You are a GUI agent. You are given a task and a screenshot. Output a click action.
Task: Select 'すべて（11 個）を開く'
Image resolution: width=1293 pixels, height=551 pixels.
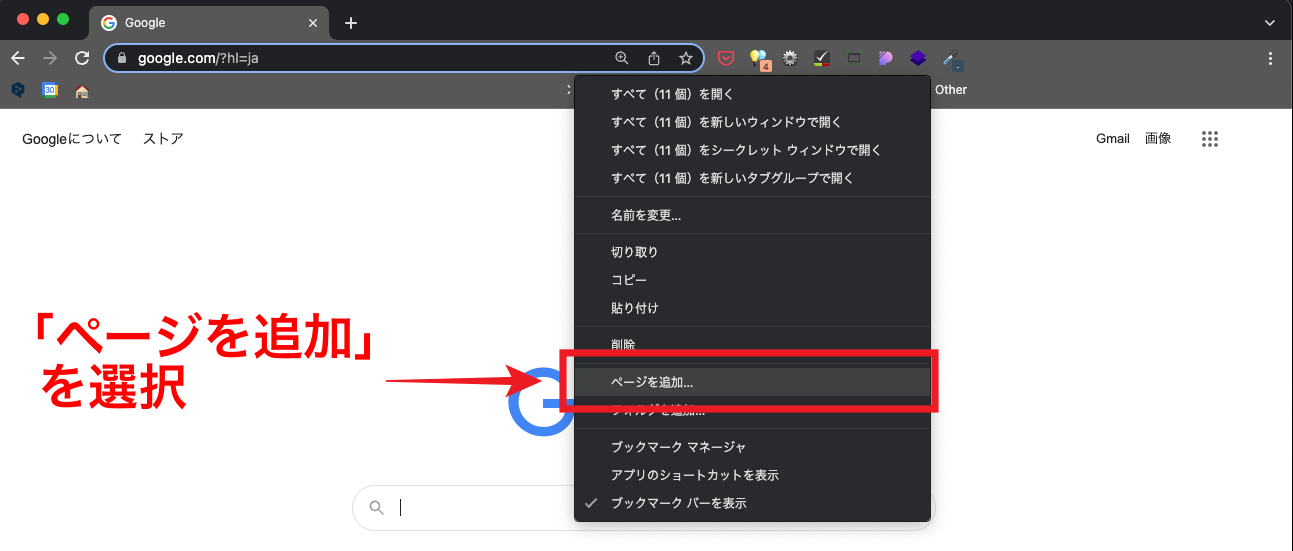[753, 94]
